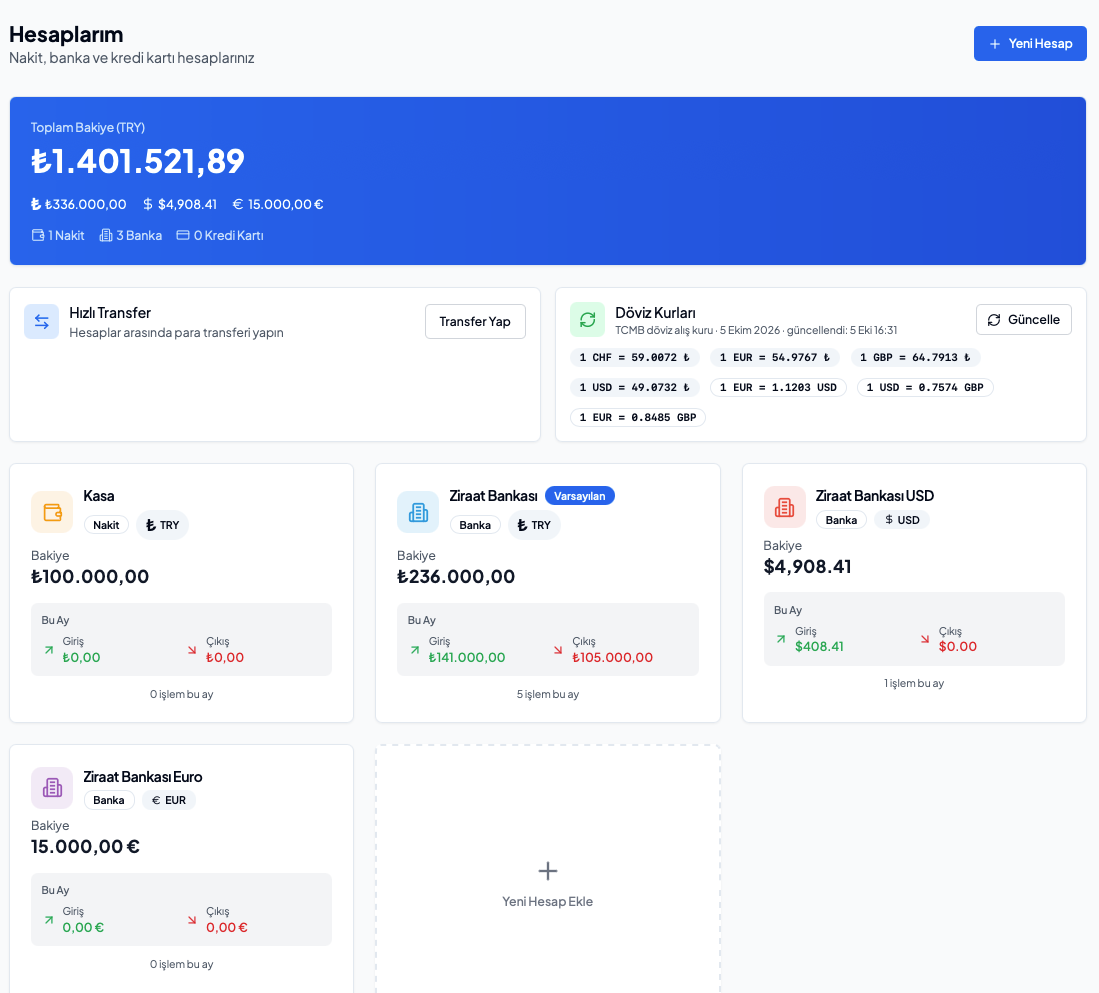
Task: Click the 1 CHF = 59.0072 rate chip
Action: pyautogui.click(x=634, y=357)
